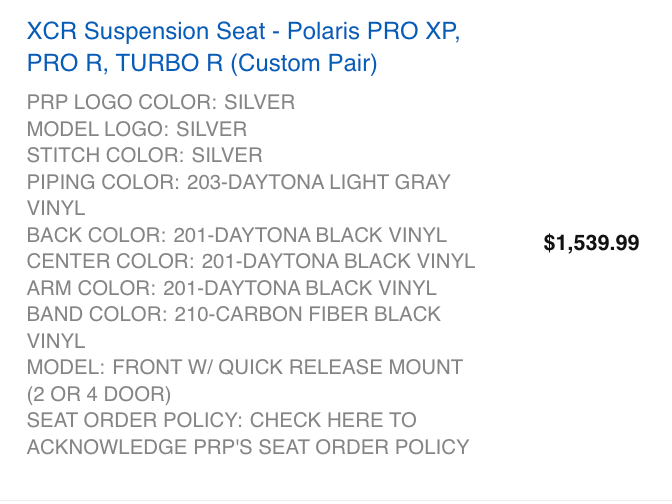
Task: Select the BACK COLOR label
Action: pos(96,235)
